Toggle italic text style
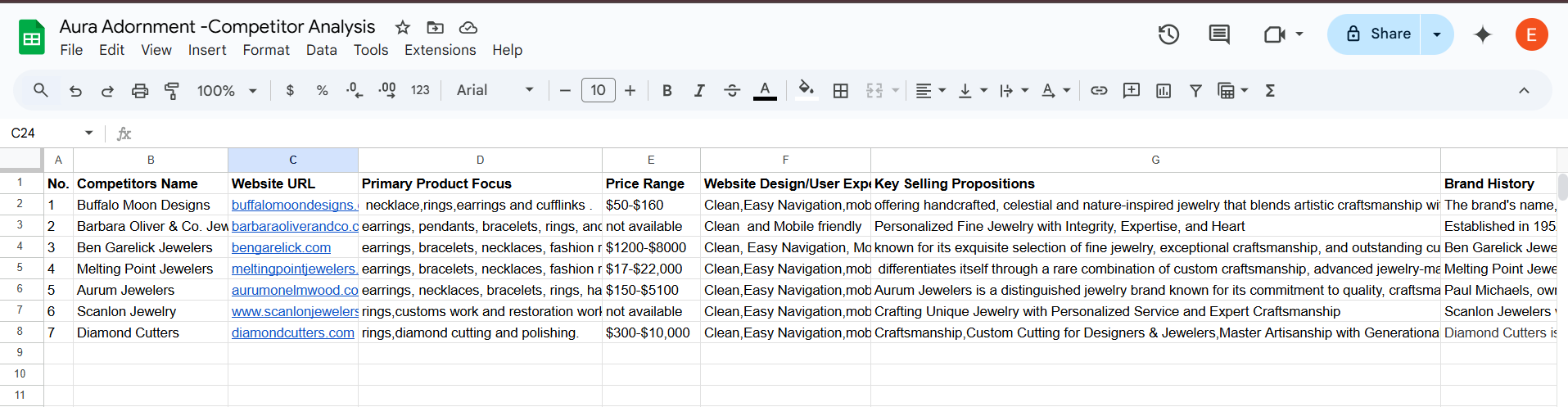 coord(699,91)
